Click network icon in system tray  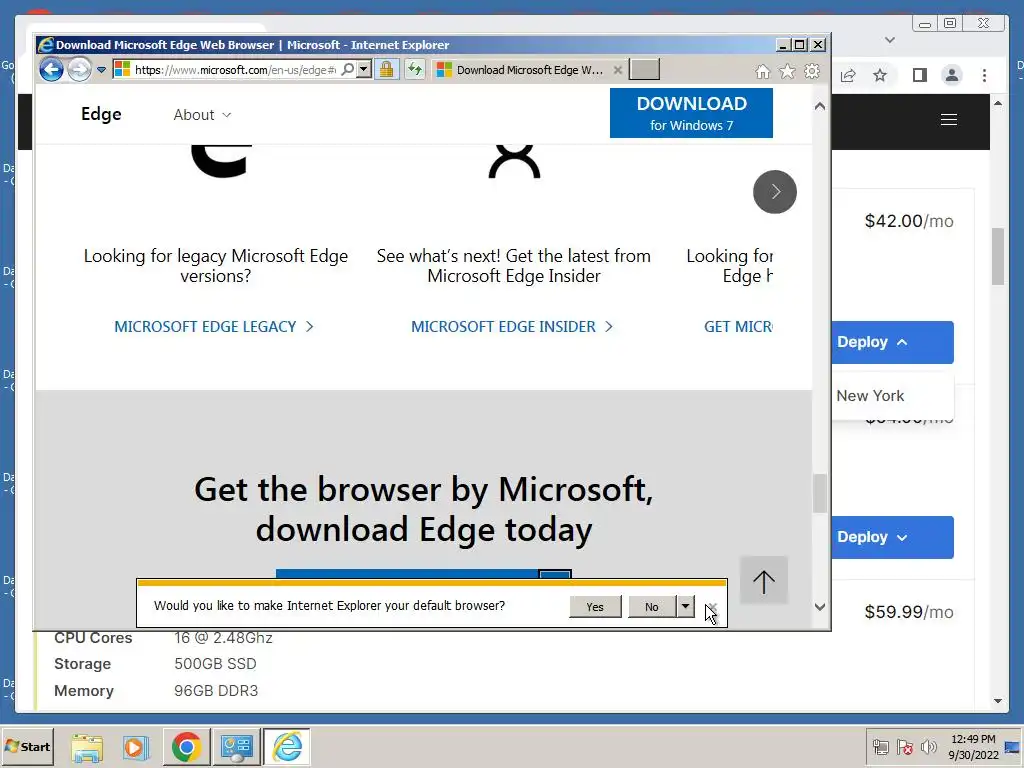[881, 747]
